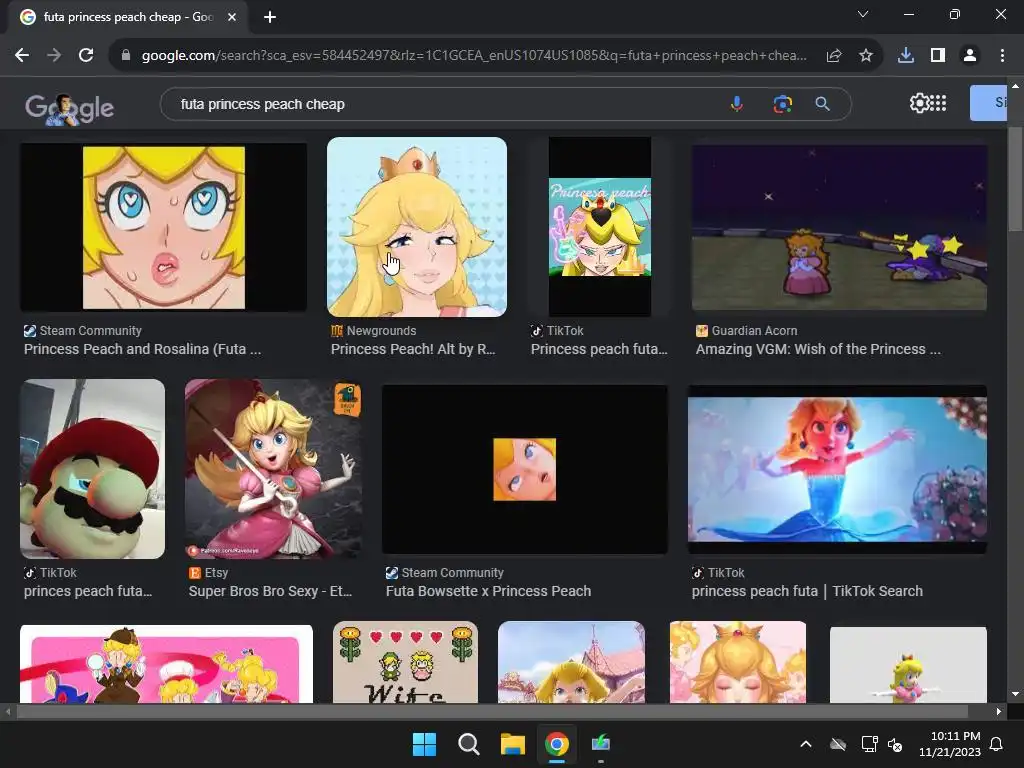
Task: Open Google quick settings gear
Action: pyautogui.click(x=920, y=103)
